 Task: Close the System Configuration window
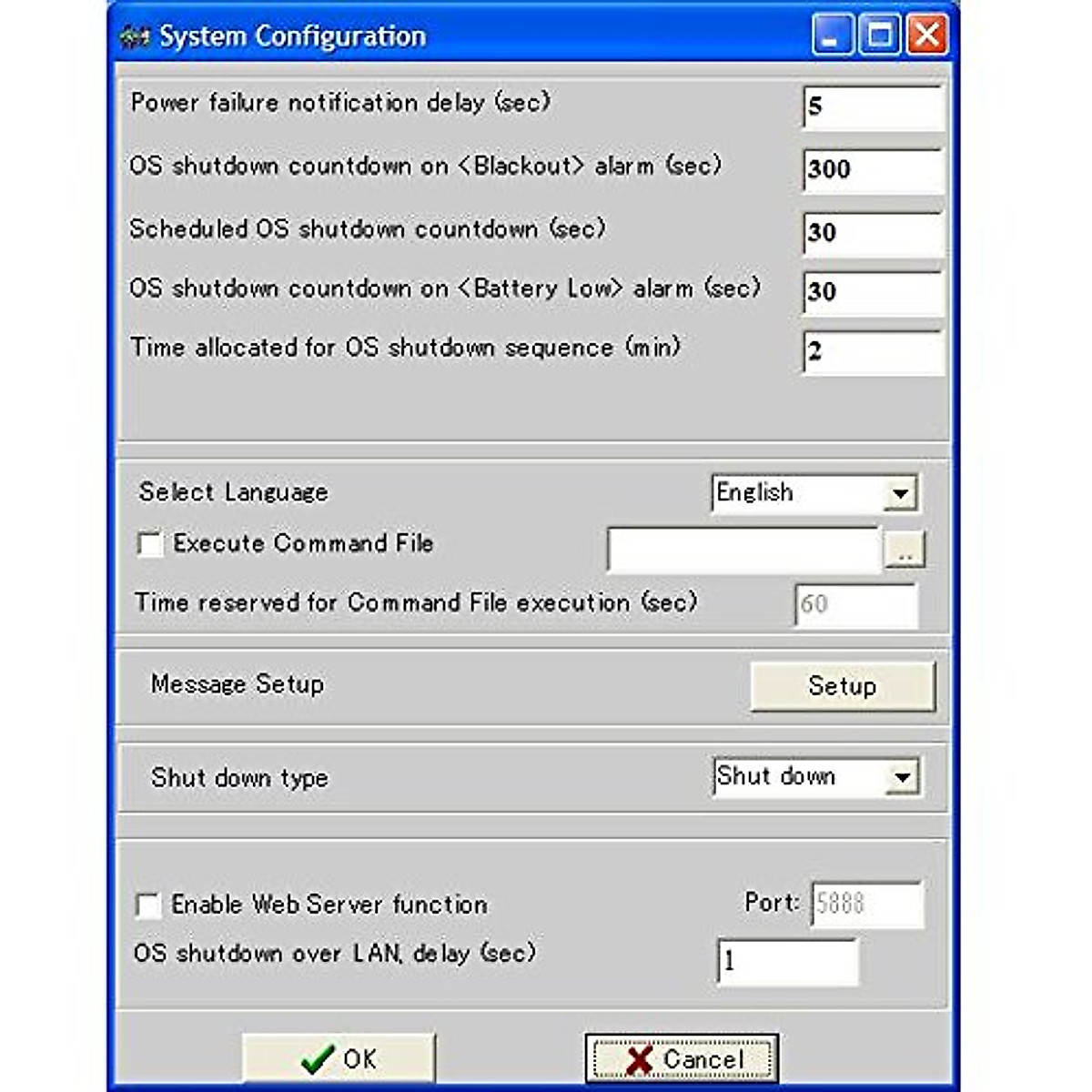click(927, 36)
